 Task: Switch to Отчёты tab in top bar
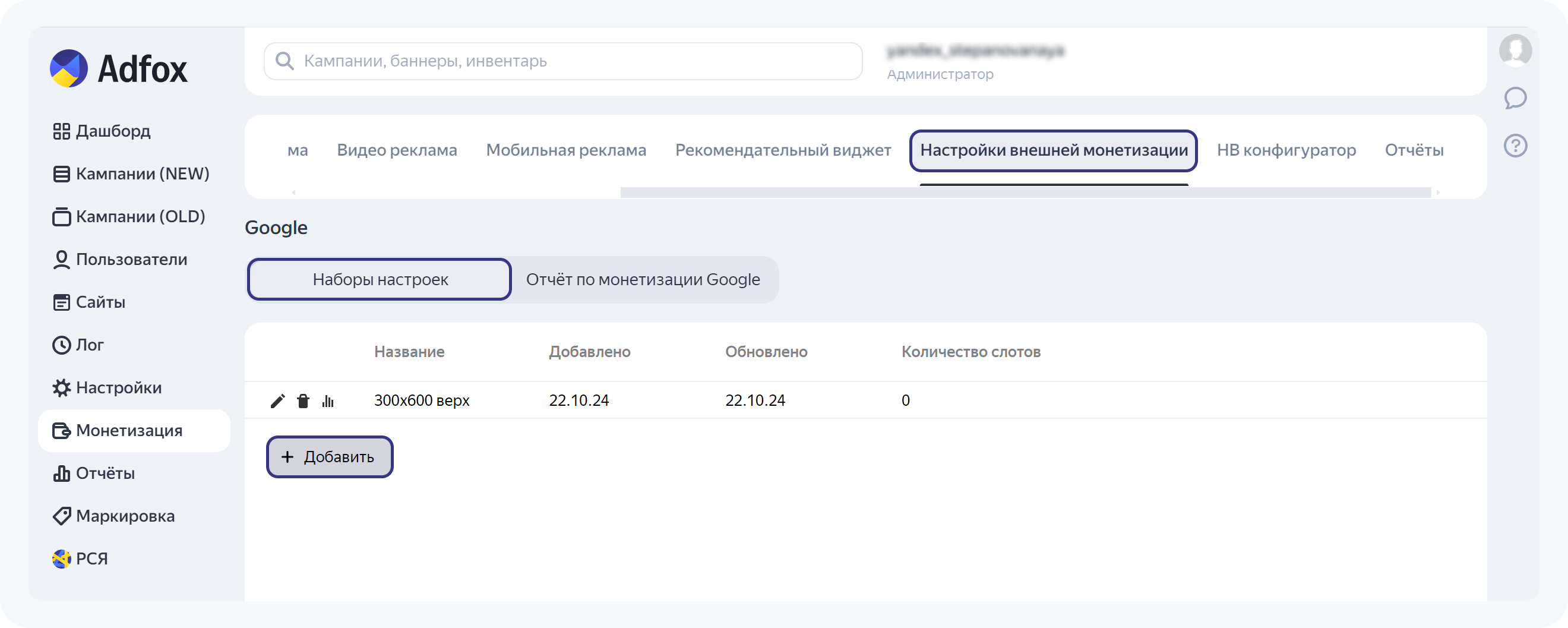click(1414, 150)
